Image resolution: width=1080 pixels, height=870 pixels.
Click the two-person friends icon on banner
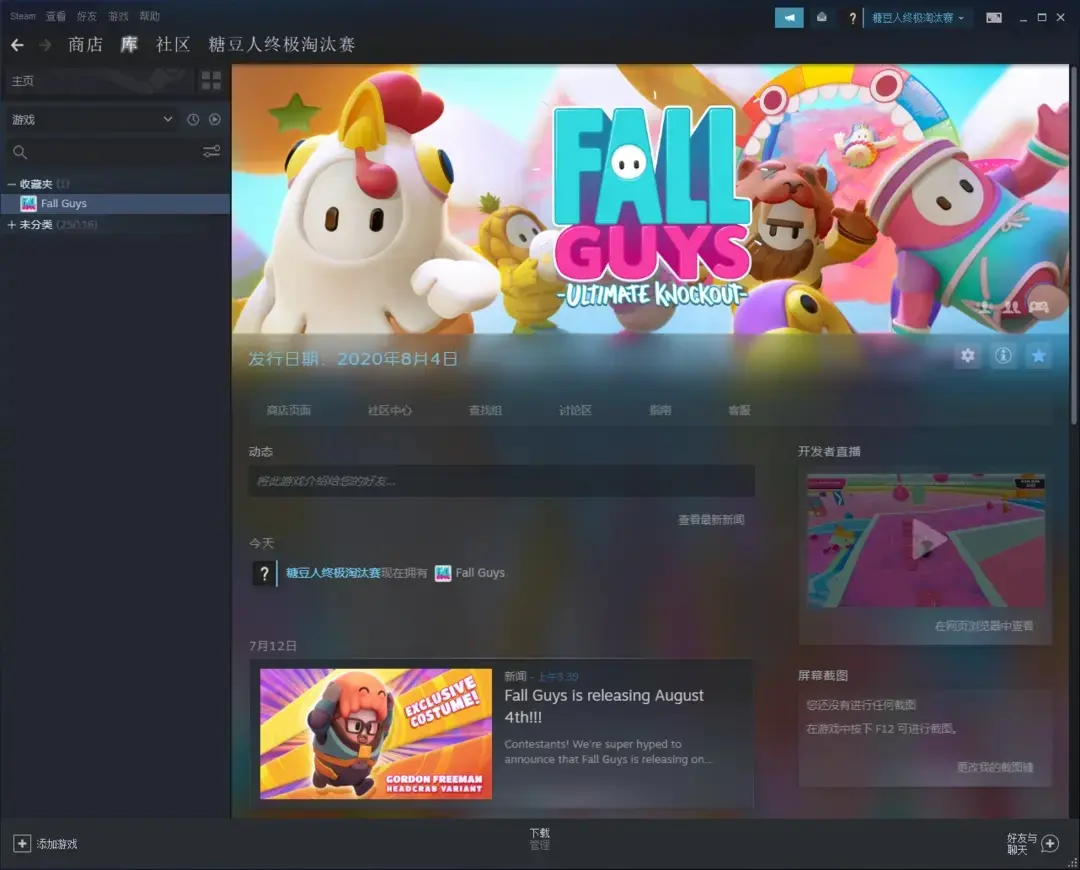click(1011, 307)
